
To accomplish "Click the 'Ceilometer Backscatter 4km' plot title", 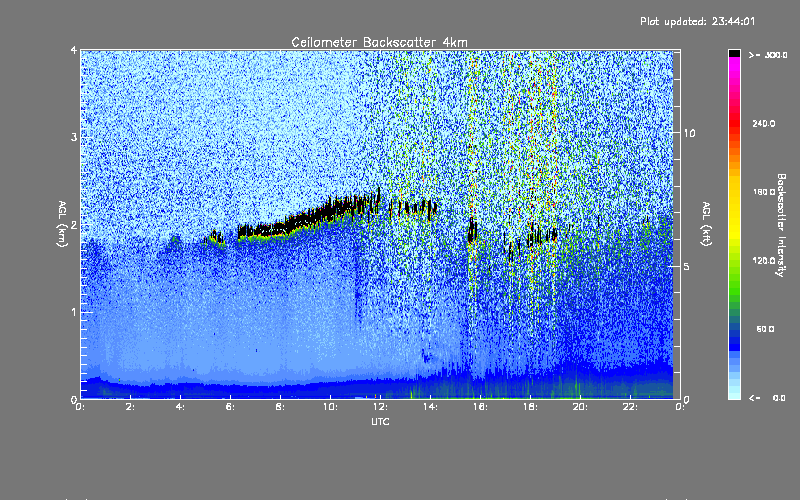I will (x=379, y=42).
